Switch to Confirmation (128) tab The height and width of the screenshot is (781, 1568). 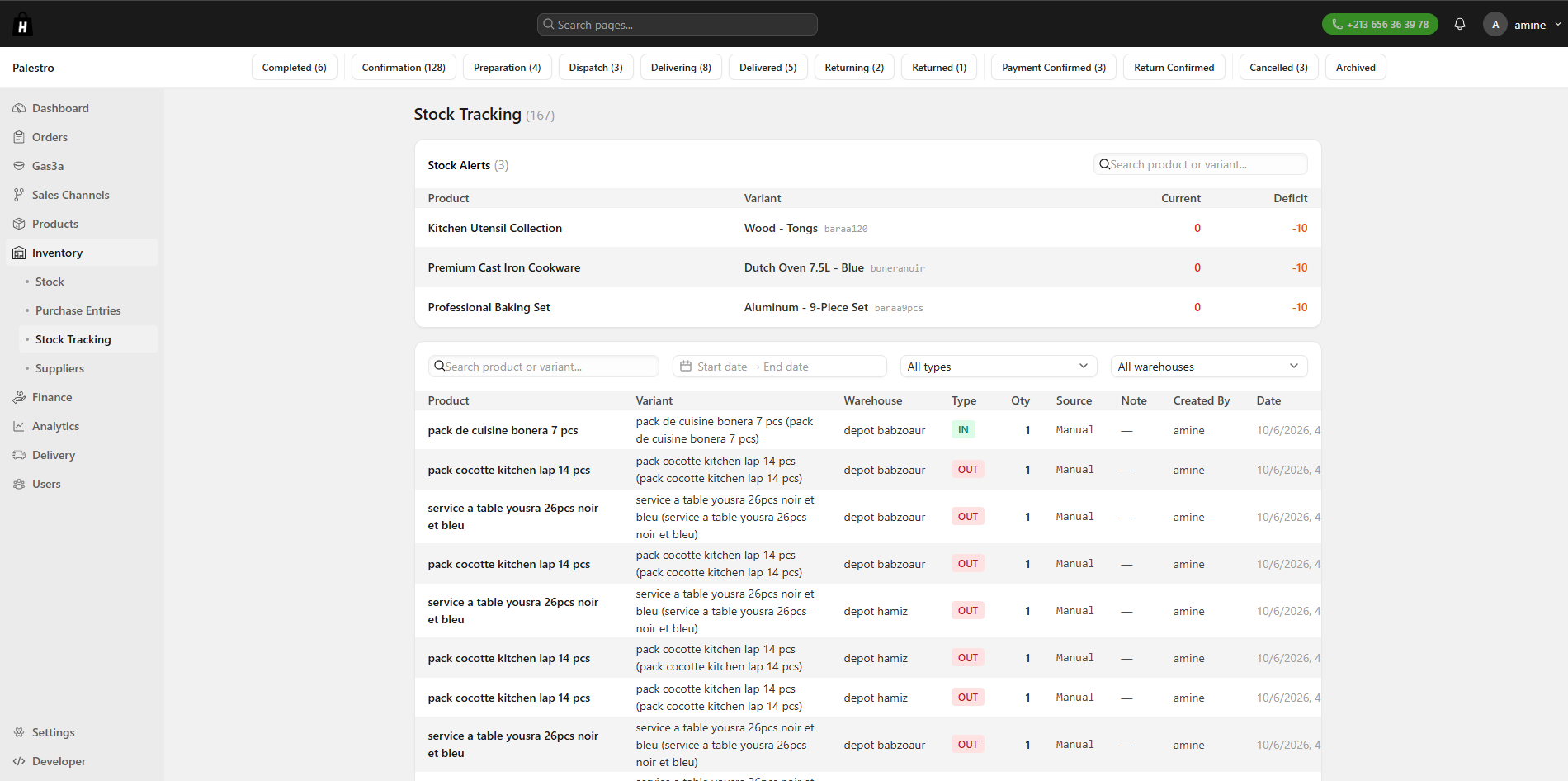404,68
